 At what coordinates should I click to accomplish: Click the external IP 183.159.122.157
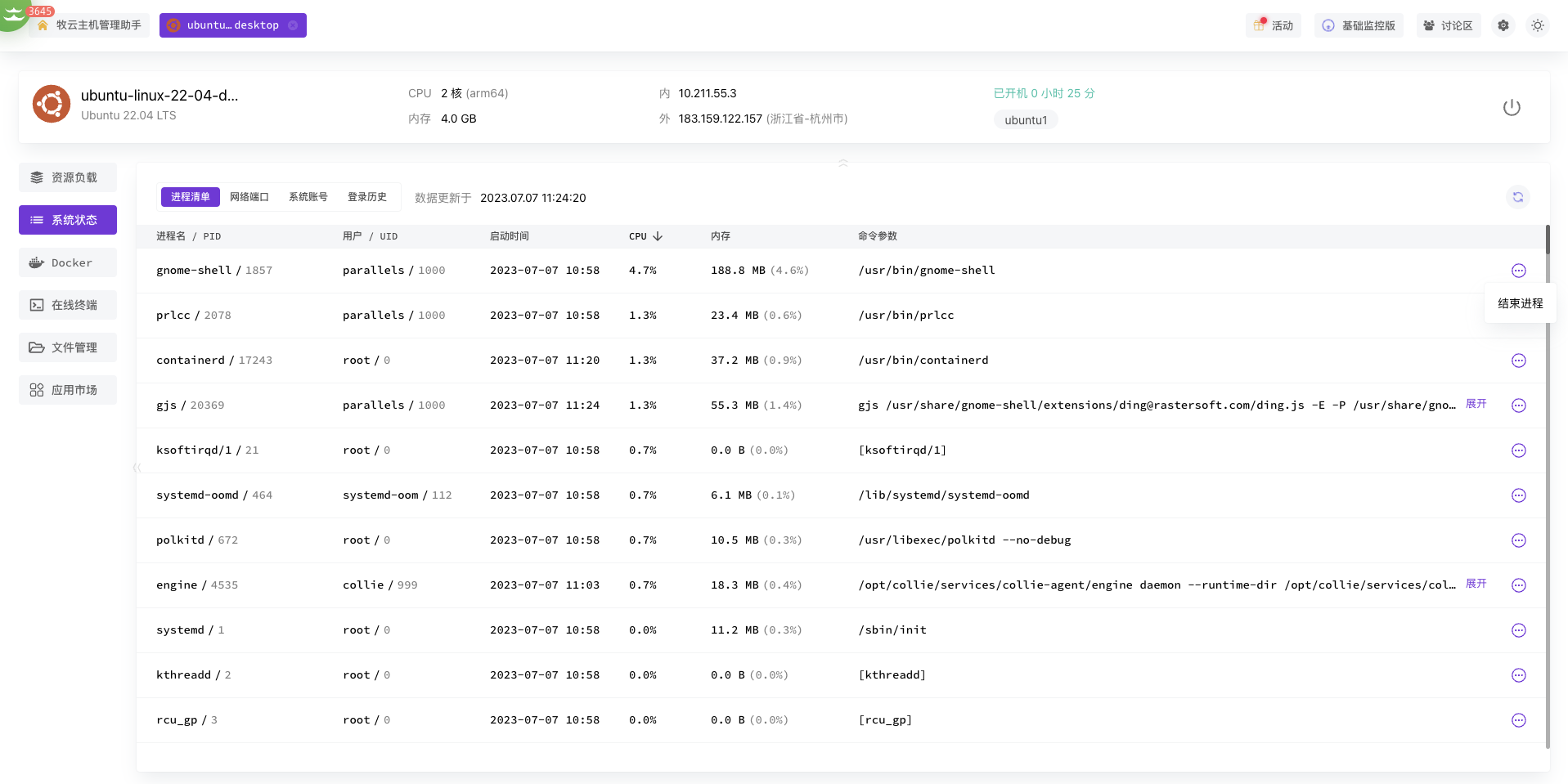pos(720,119)
